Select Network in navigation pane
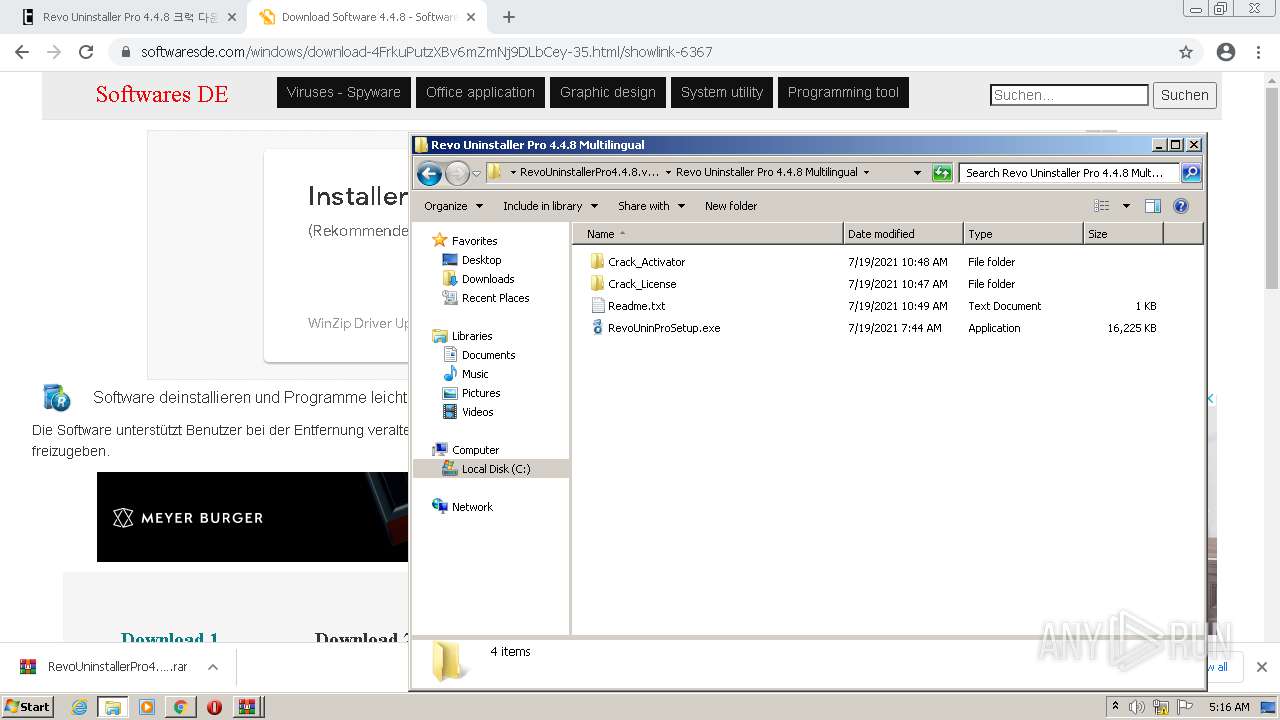Screen dimensions: 1280x720 [x=472, y=507]
